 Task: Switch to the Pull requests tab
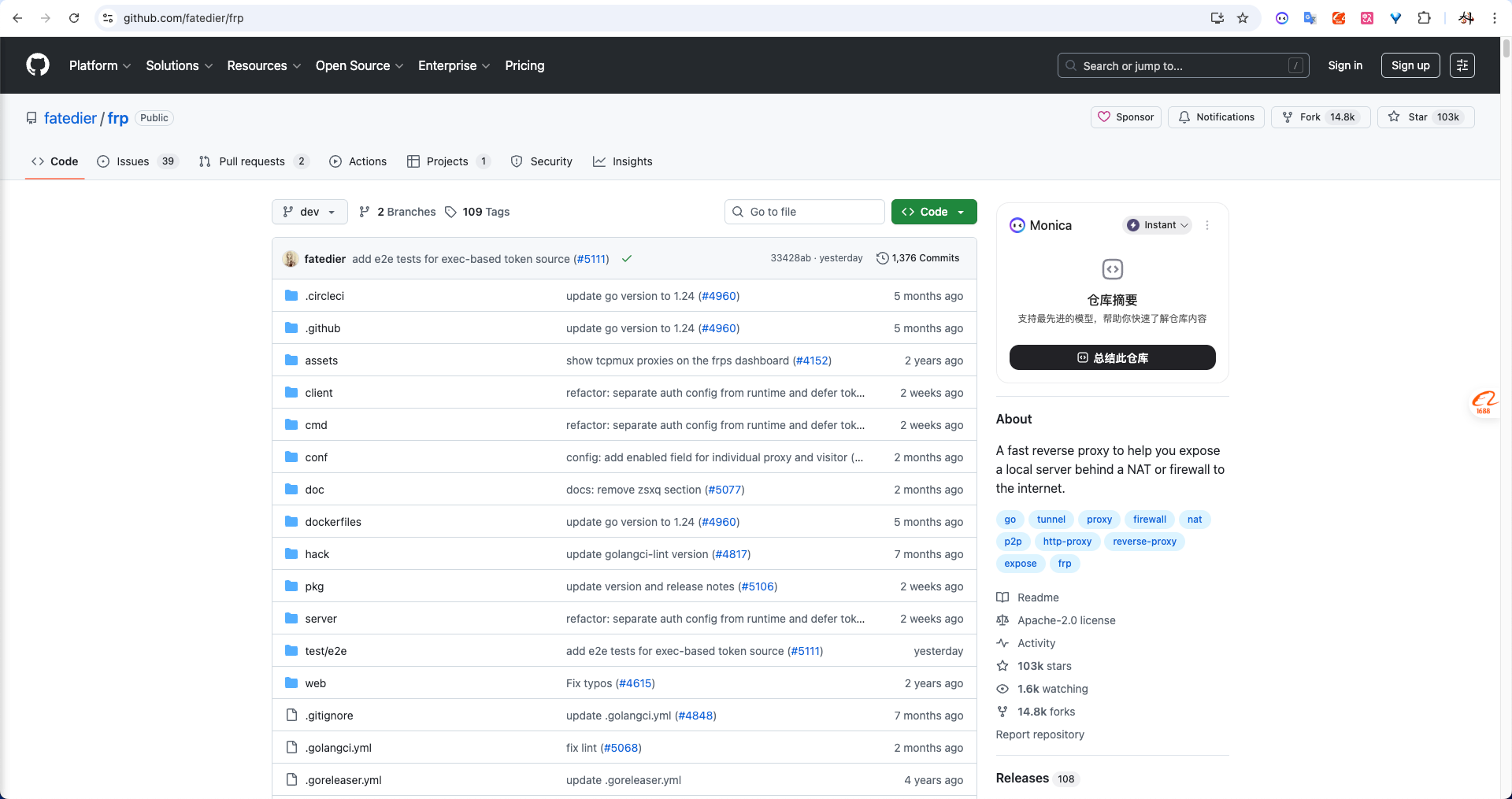[x=254, y=161]
